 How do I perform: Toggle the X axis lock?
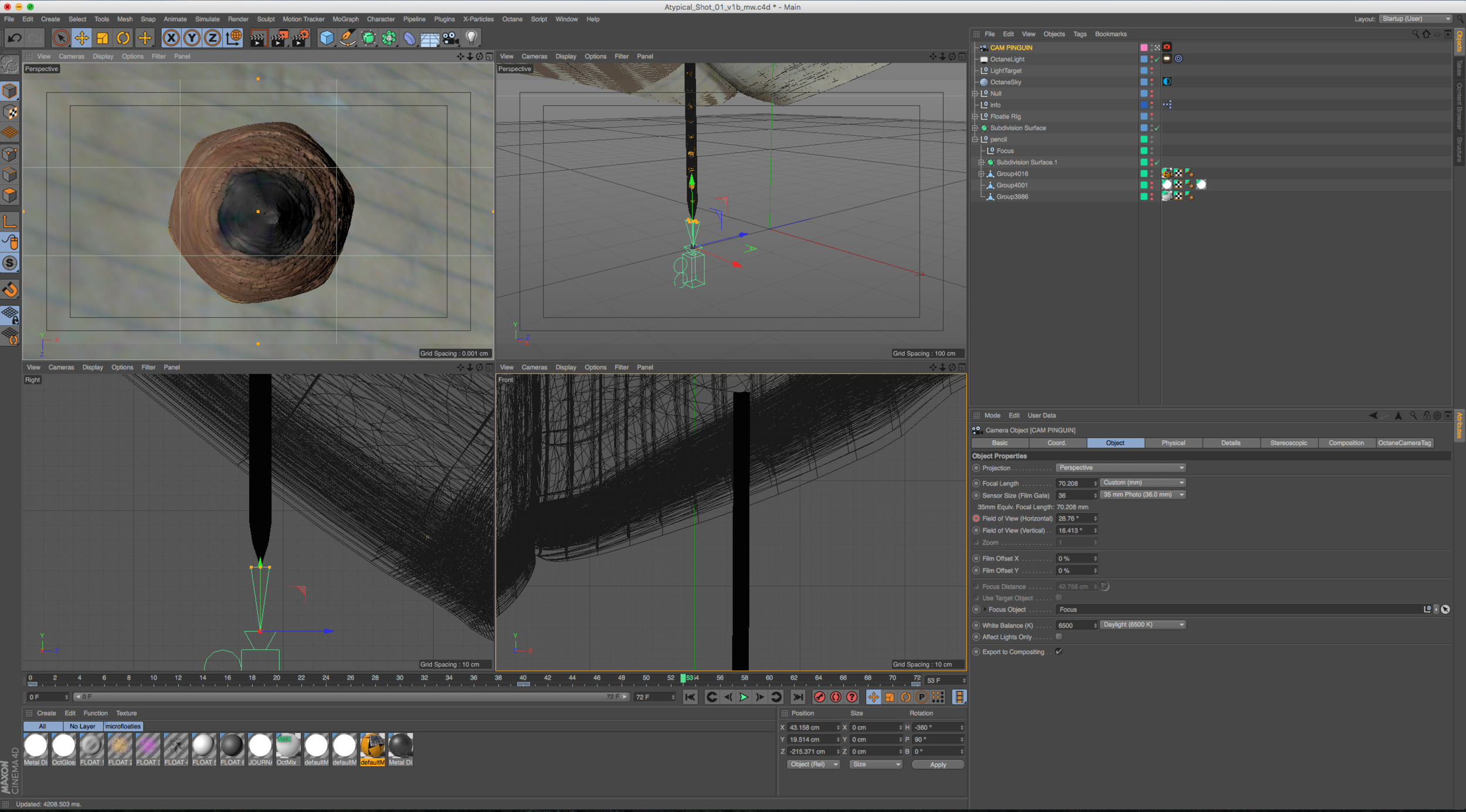tap(171, 38)
